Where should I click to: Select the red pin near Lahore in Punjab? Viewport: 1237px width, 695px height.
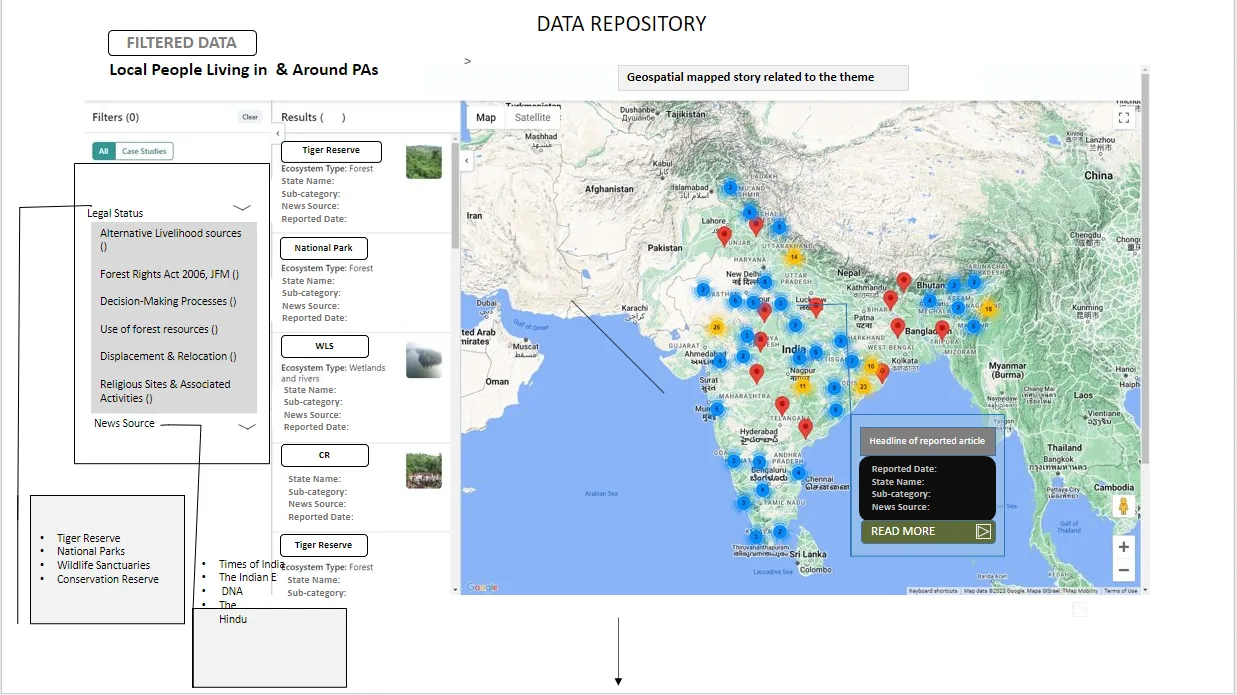click(724, 235)
